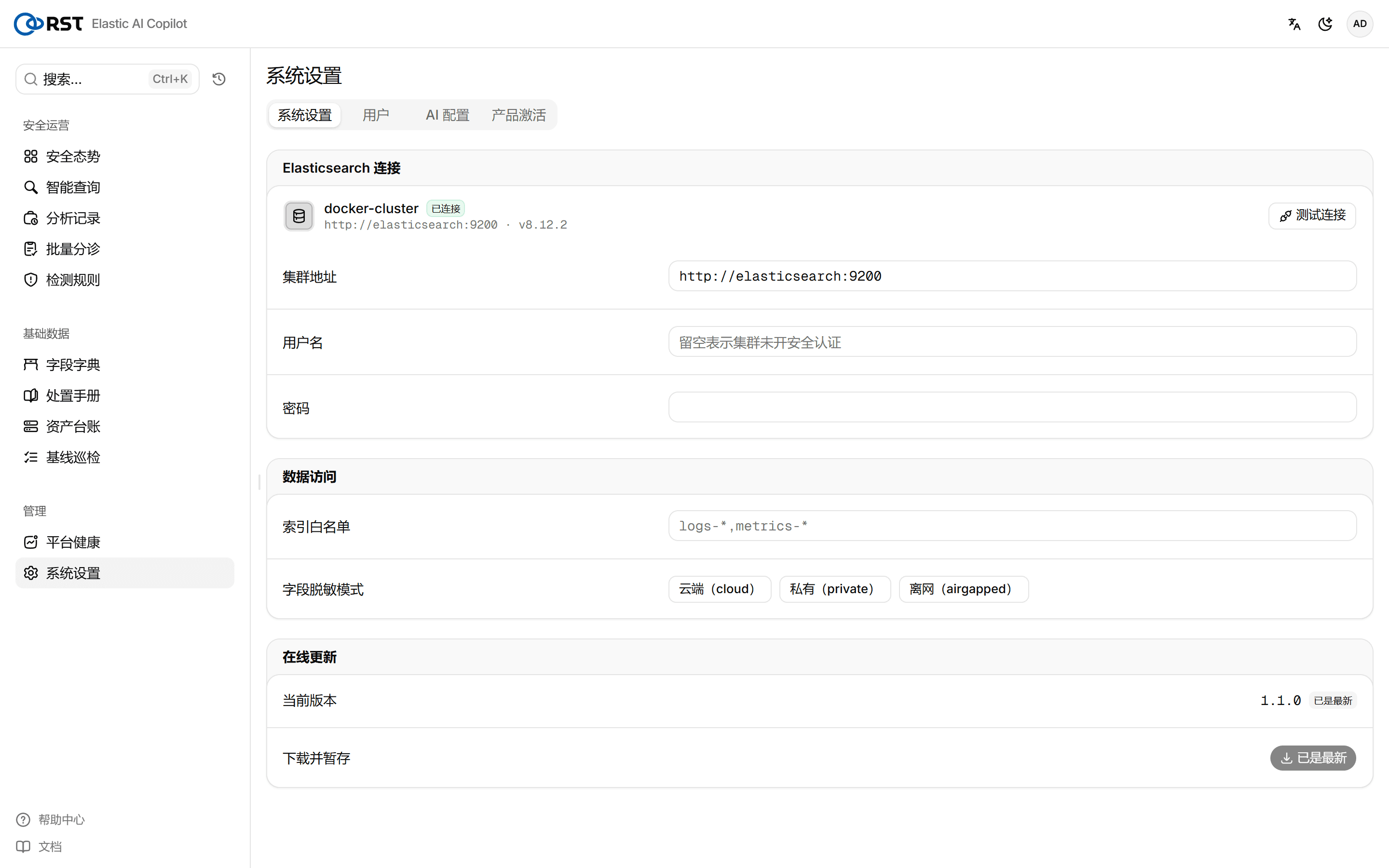1389x868 pixels.
Task: Click the 已连接 status badge
Action: click(x=446, y=208)
